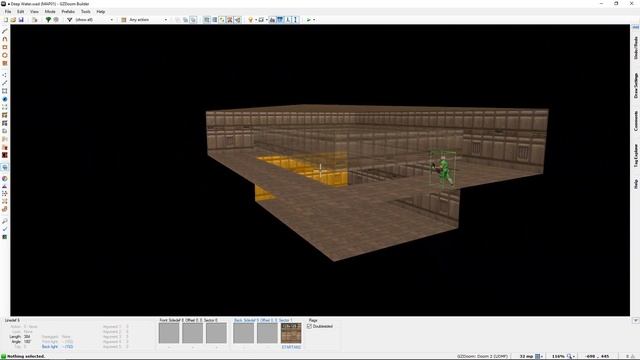Open the Mode menu
Viewport: 640px width, 360px height.
(50, 11)
